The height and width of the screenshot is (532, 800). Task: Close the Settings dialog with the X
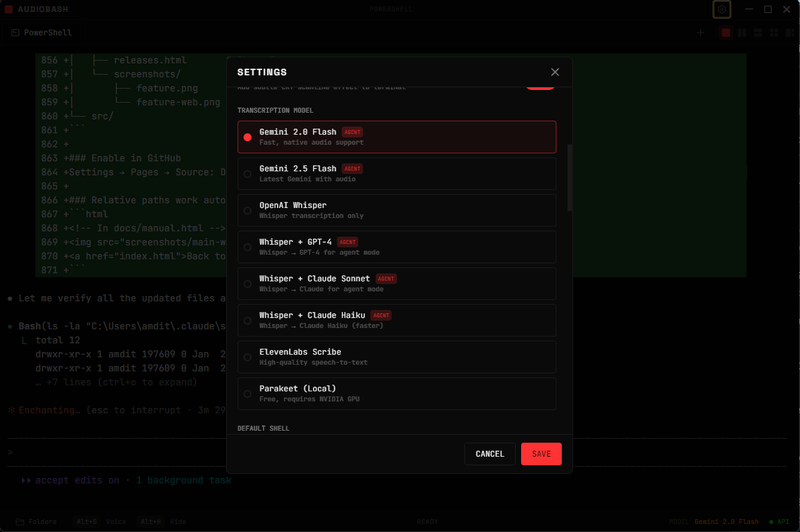pos(555,72)
